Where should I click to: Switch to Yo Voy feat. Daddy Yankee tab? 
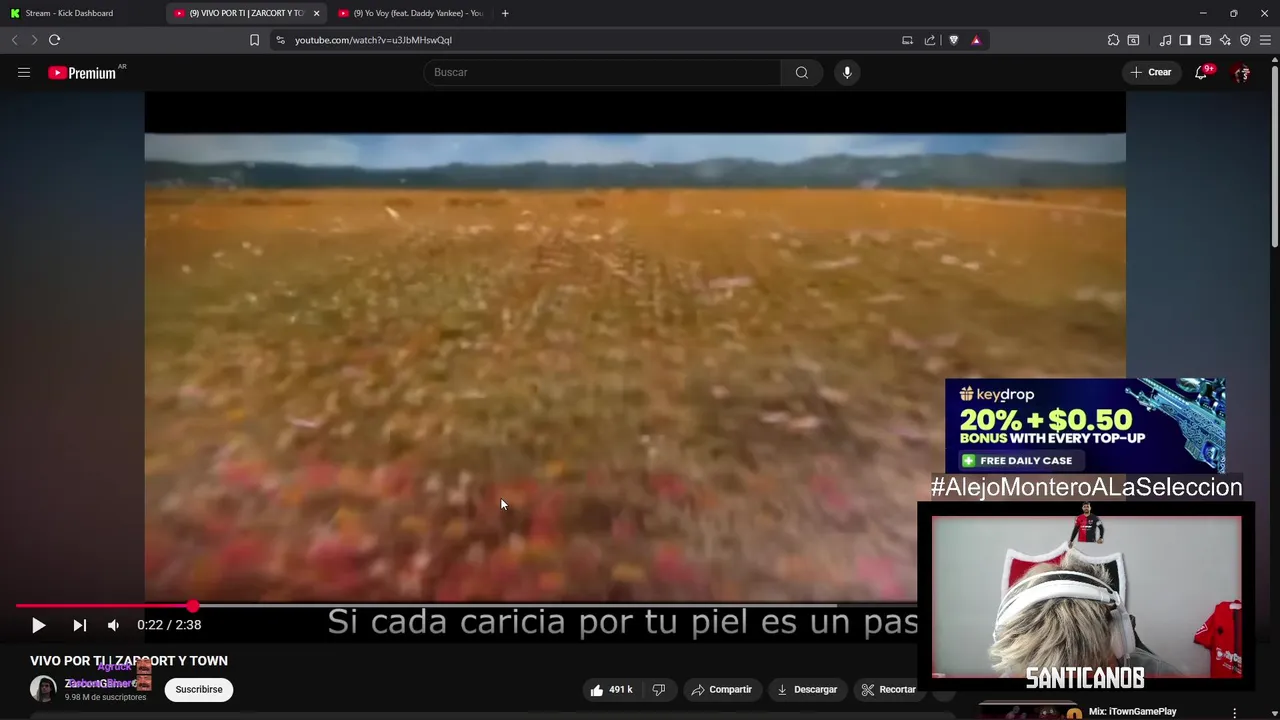click(410, 13)
